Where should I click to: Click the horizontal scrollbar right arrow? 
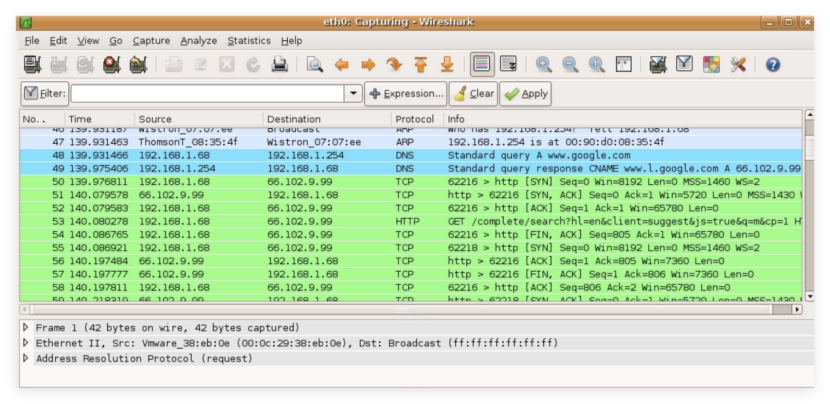(797, 309)
